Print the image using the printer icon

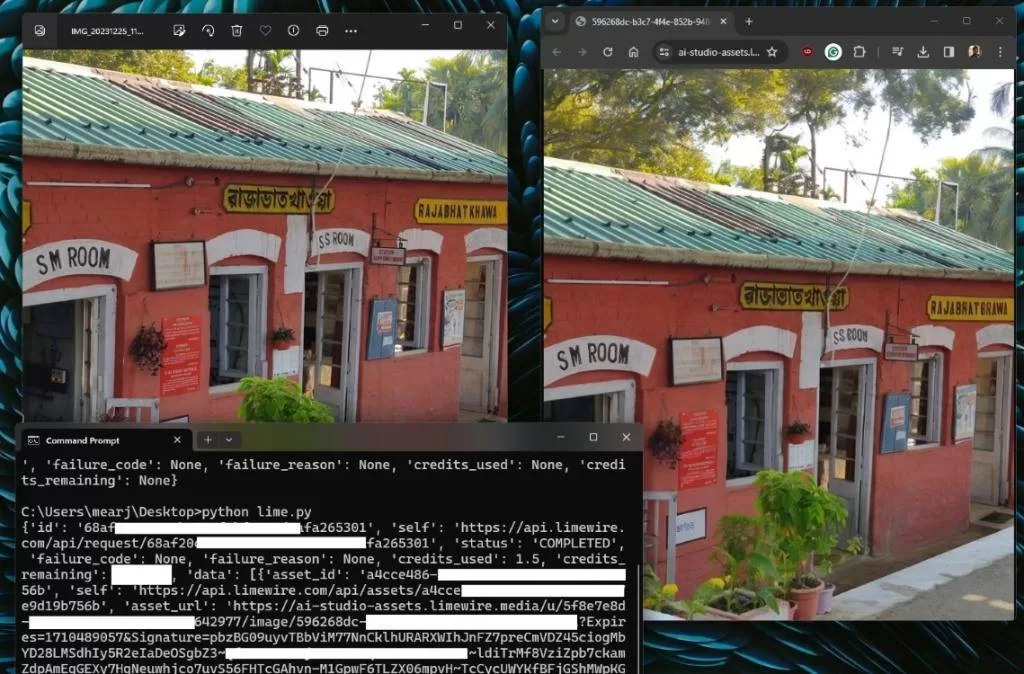pyautogui.click(x=322, y=31)
